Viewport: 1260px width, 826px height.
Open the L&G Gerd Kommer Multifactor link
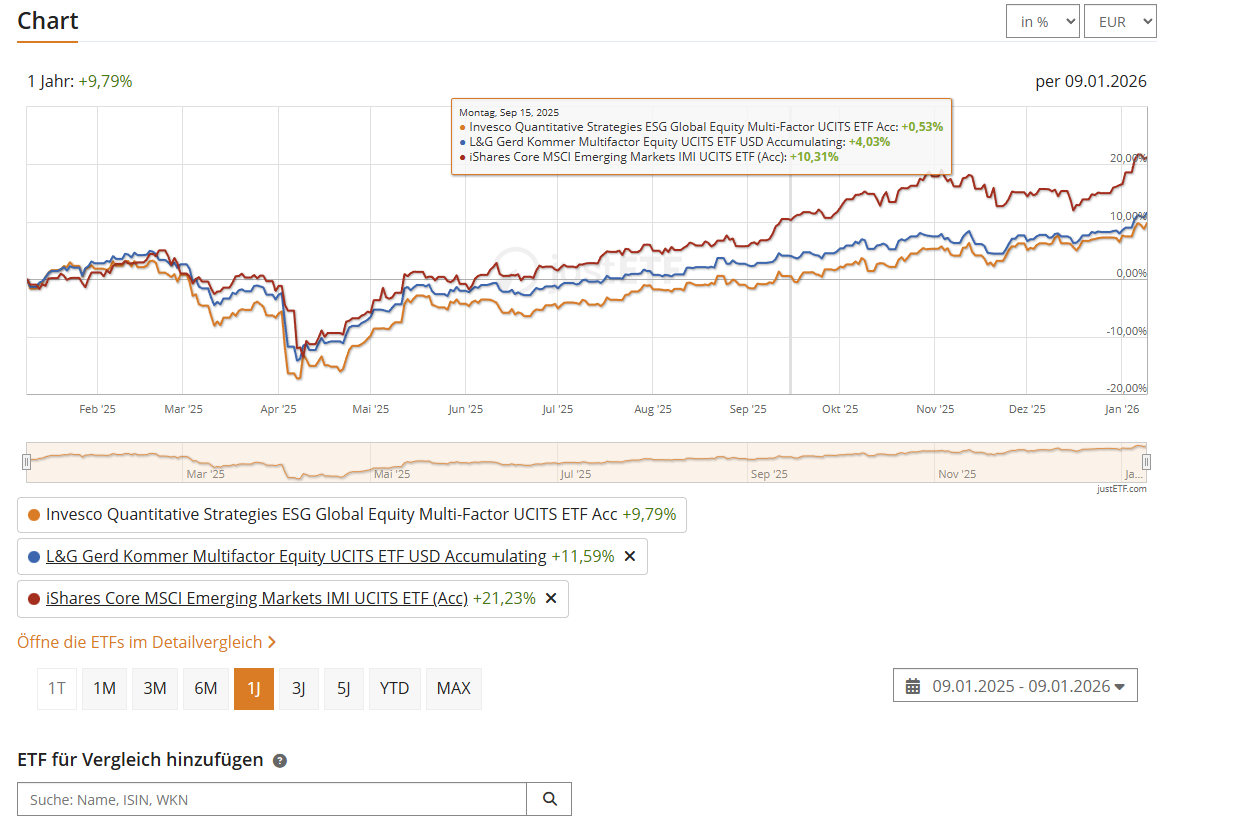coord(296,556)
